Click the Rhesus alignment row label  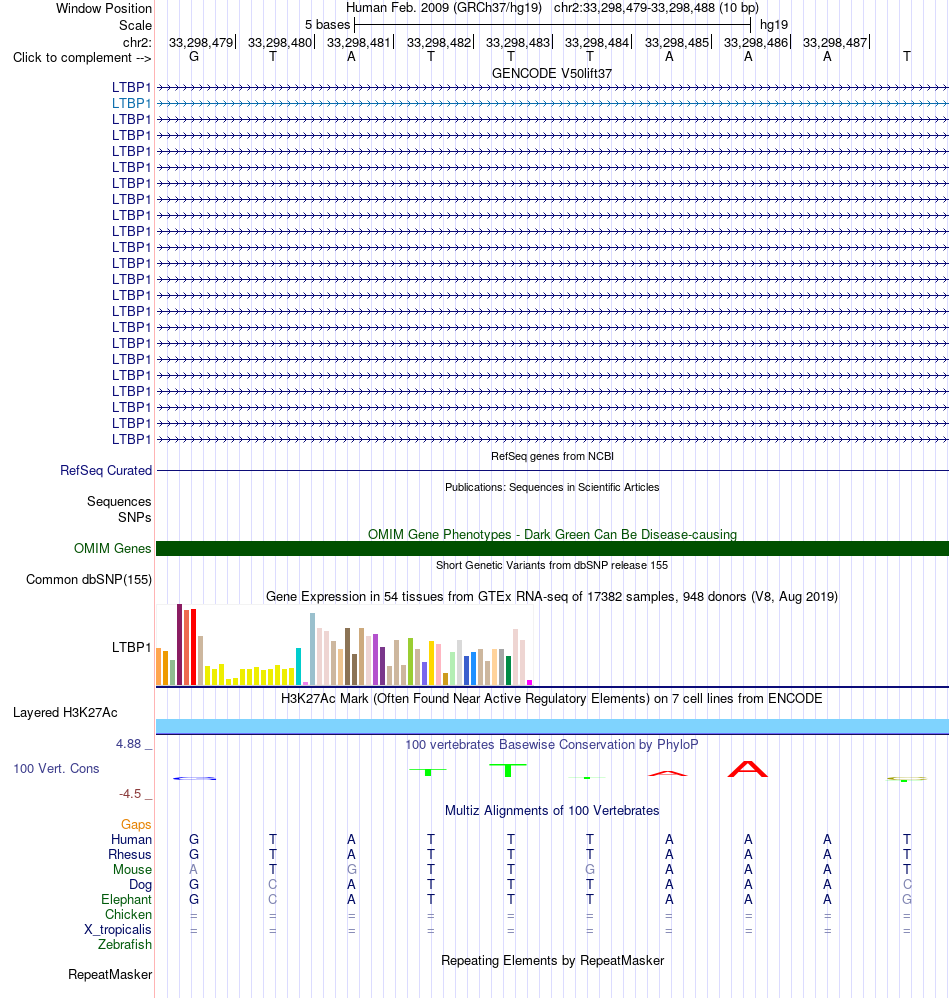130,854
